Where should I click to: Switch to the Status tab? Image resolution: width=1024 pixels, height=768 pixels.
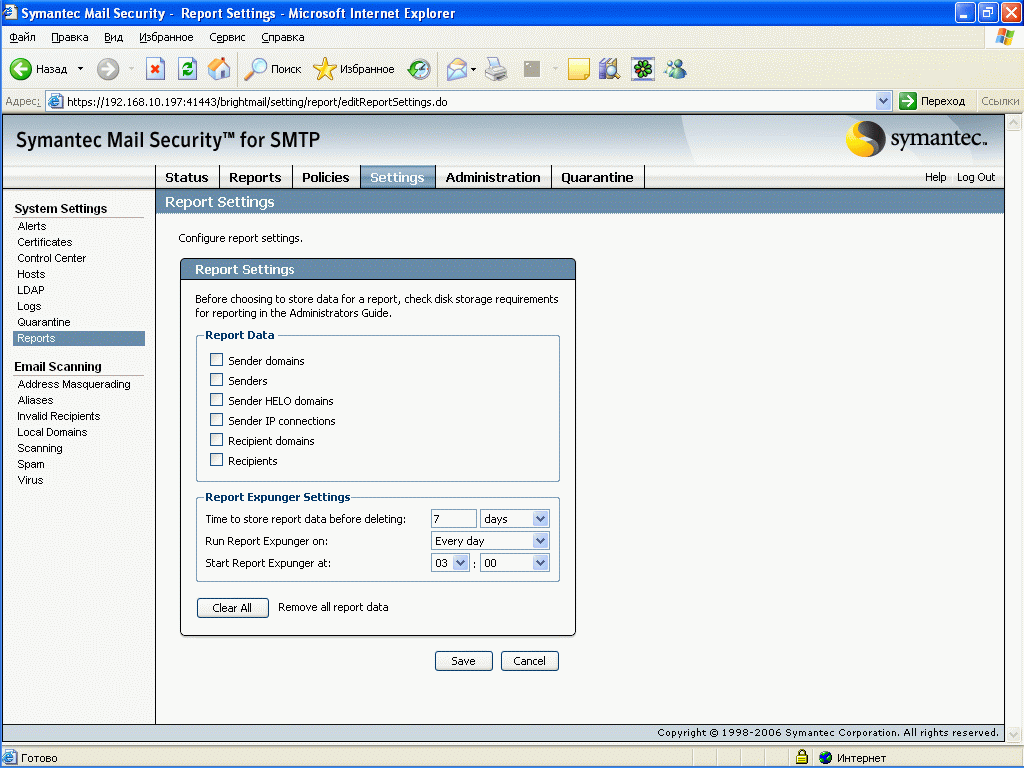click(x=187, y=177)
